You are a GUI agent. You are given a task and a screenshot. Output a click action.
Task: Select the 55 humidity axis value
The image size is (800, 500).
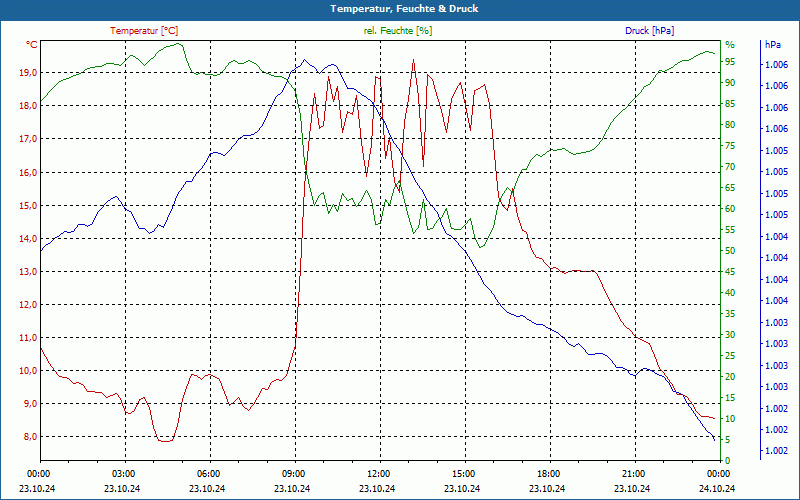[730, 230]
